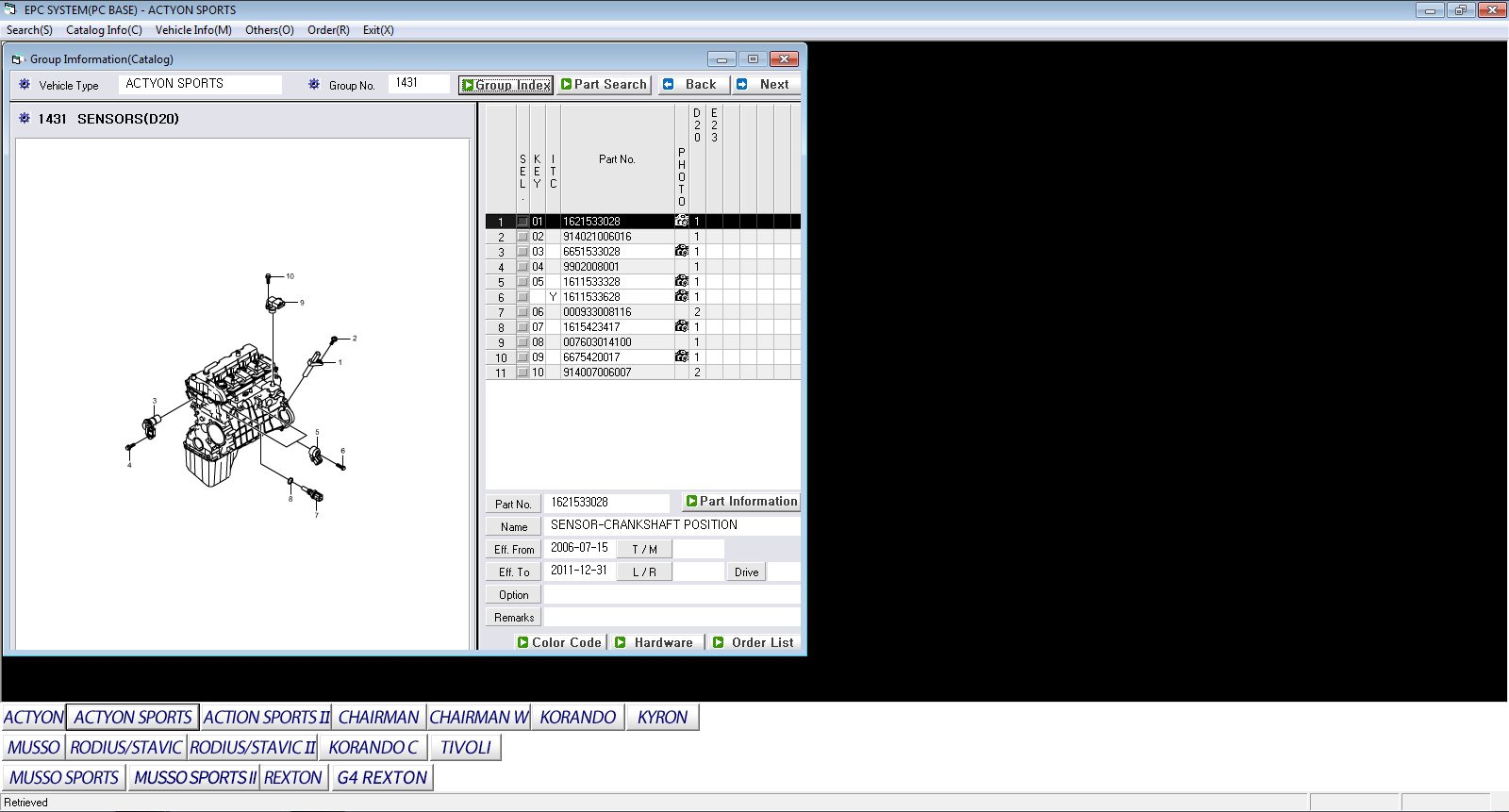
Task: Switch to the CHAIRMAN W tab
Action: [x=479, y=718]
